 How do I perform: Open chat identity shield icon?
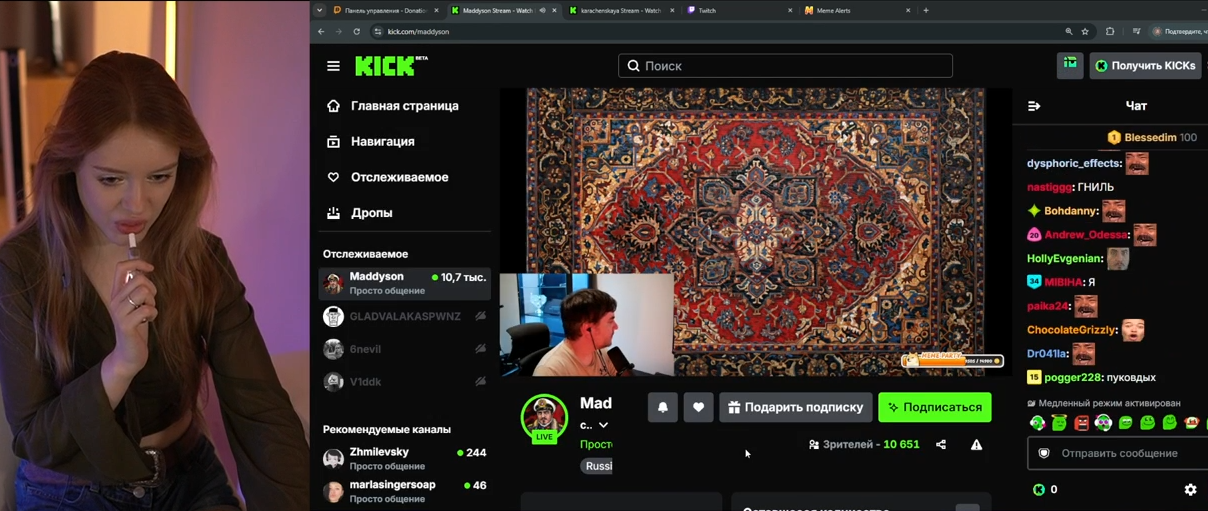coord(1044,453)
